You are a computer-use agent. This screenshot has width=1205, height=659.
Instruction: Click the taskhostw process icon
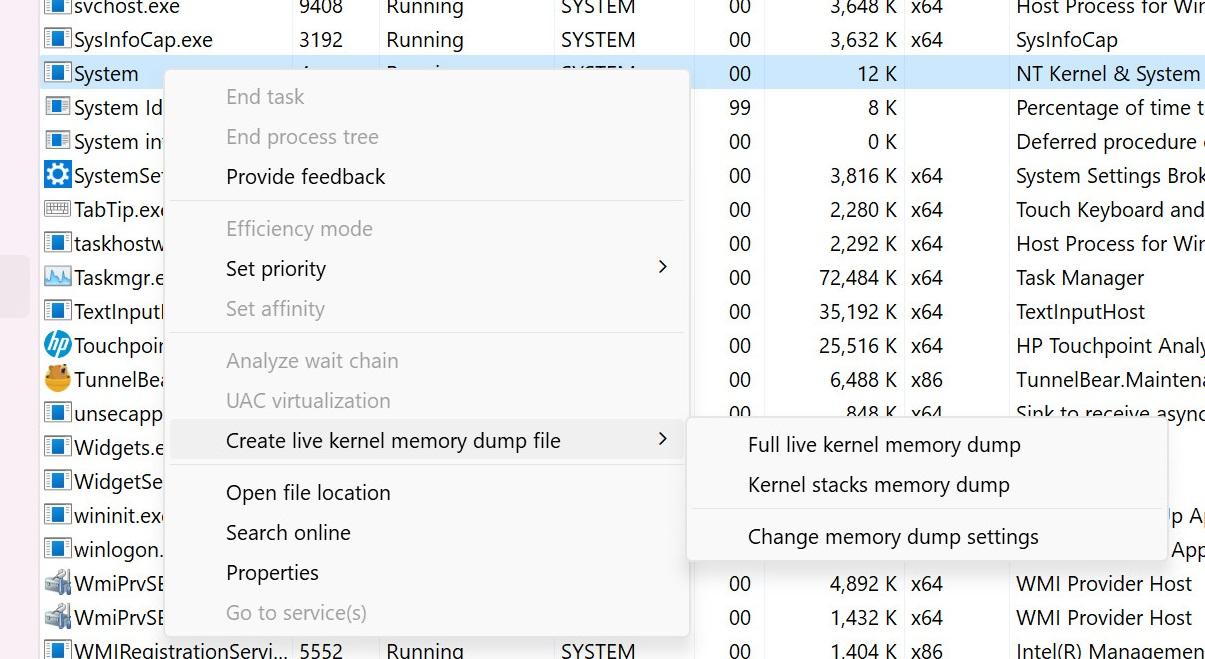coord(58,243)
